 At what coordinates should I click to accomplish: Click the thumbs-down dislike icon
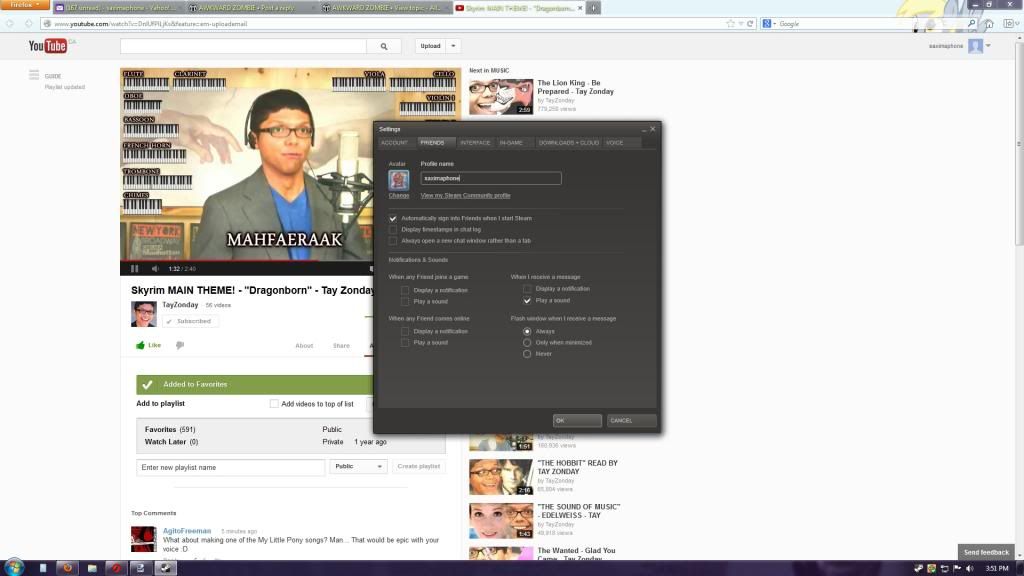click(x=180, y=345)
